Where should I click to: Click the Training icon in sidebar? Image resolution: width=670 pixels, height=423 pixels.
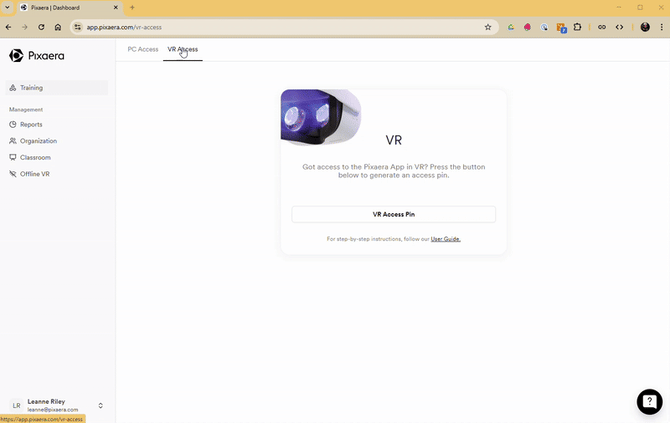pyautogui.click(x=13, y=88)
